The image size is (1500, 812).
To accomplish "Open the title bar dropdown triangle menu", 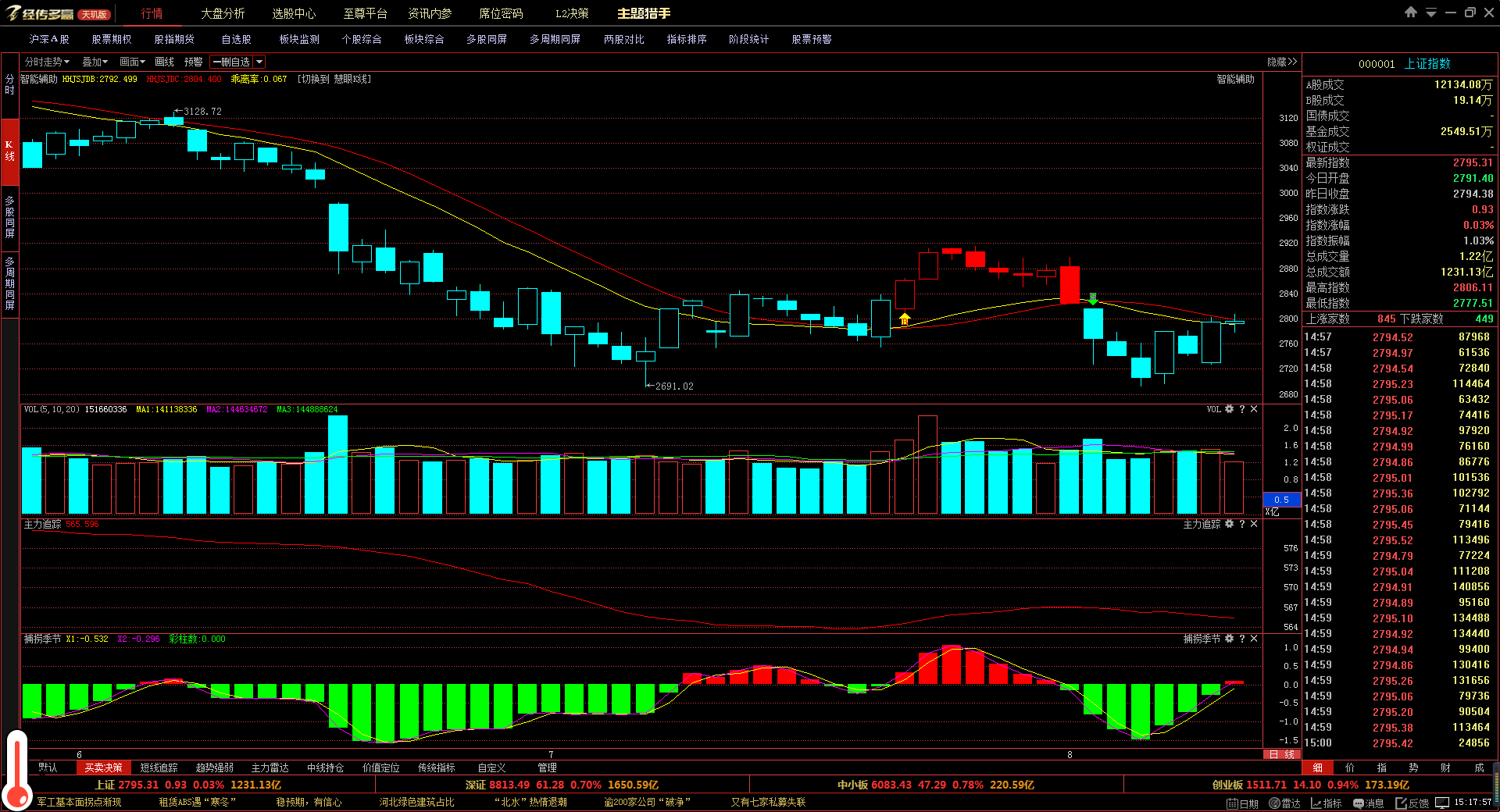I will point(1431,13).
